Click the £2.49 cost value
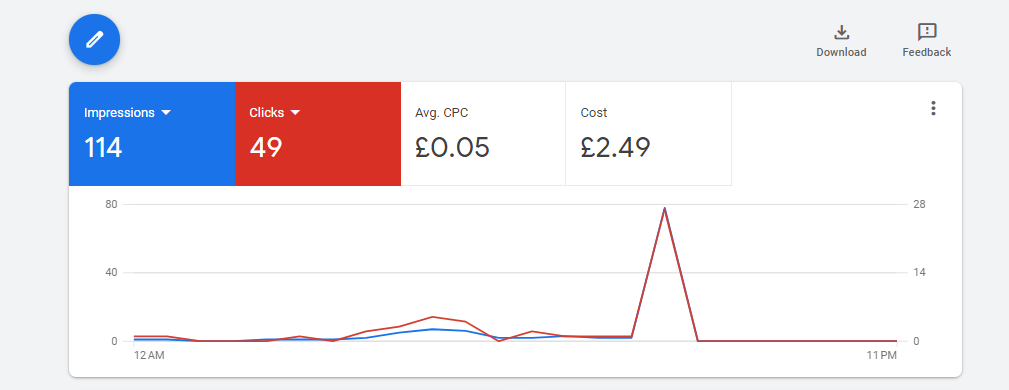Image resolution: width=1009 pixels, height=390 pixels. pyautogui.click(x=615, y=147)
